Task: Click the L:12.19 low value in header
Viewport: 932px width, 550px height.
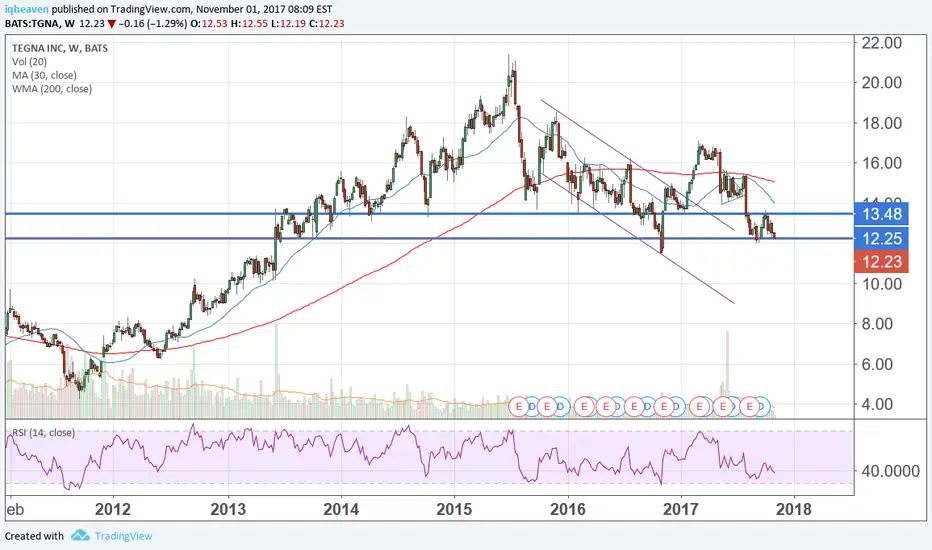Action: tap(289, 24)
